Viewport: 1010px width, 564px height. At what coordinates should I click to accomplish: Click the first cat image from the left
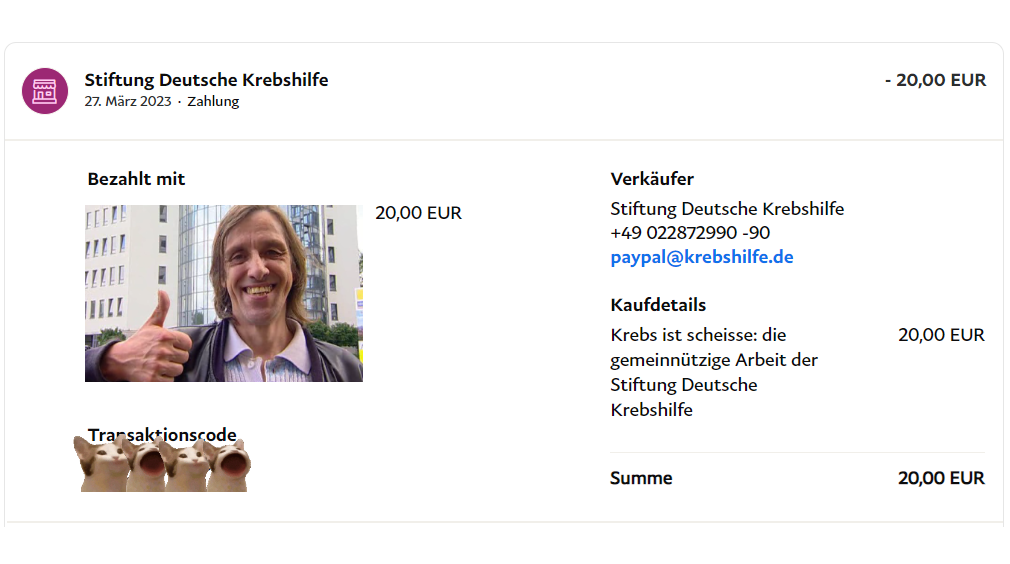(x=102, y=464)
